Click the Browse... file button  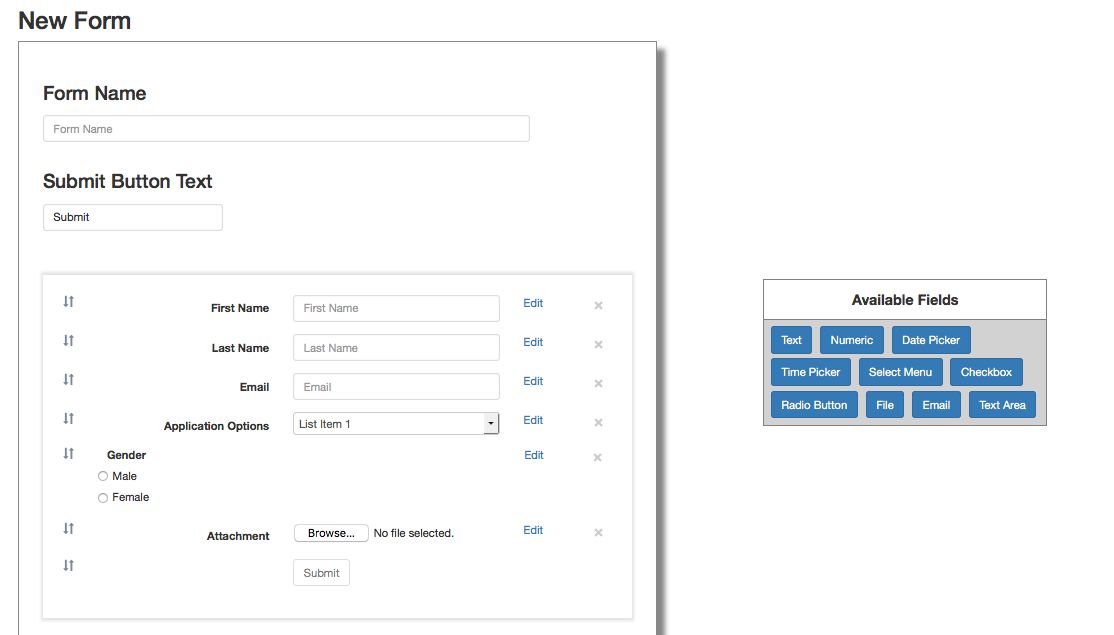click(x=331, y=533)
